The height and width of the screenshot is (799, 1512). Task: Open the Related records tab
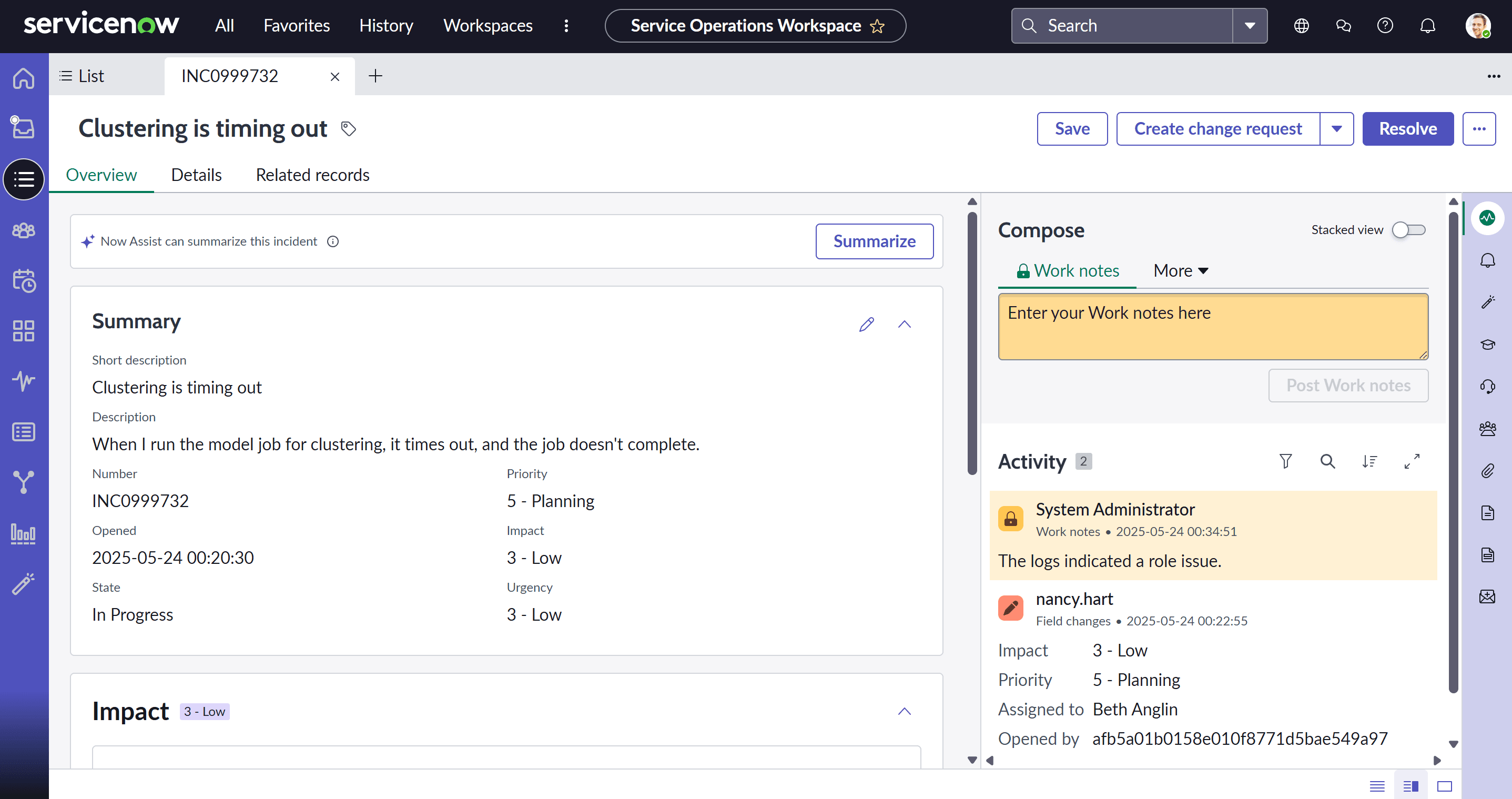tap(312, 175)
